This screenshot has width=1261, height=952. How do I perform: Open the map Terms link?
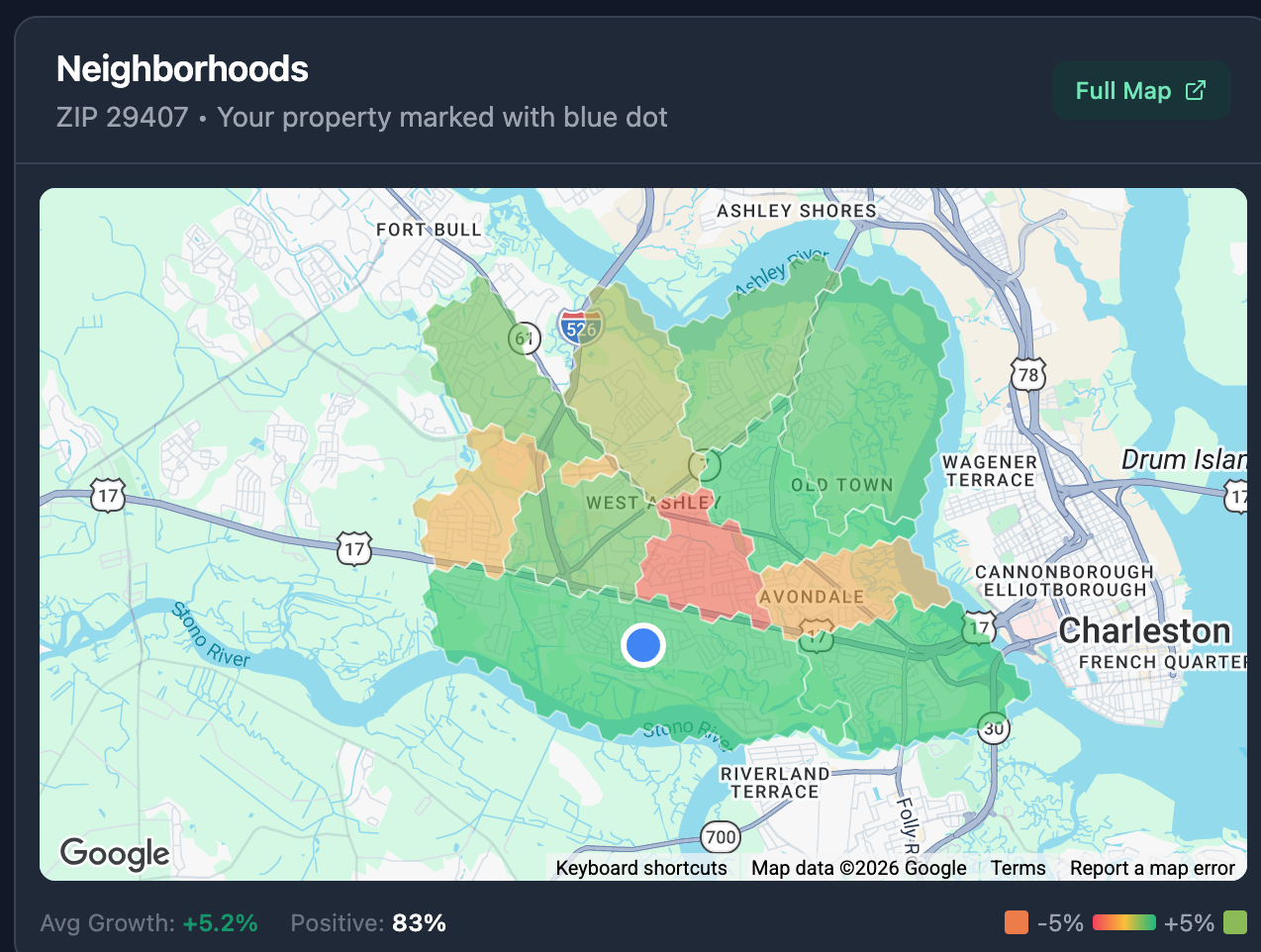(x=1018, y=868)
